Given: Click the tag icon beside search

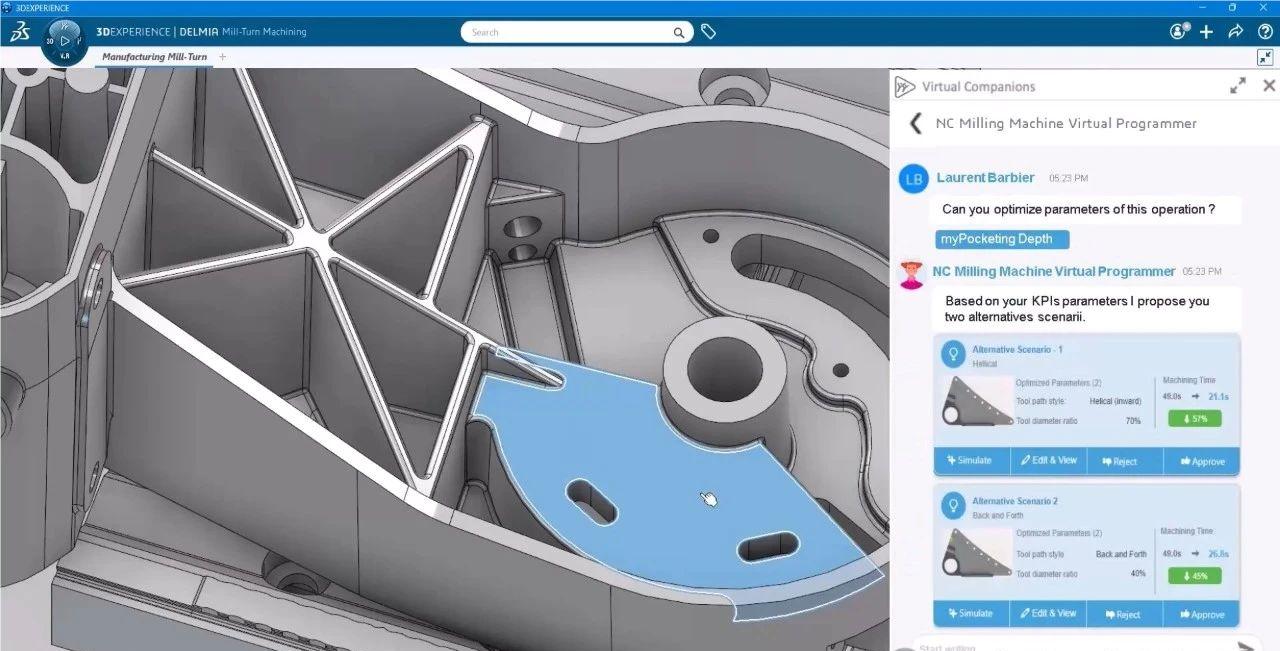Looking at the screenshot, I should (x=708, y=32).
